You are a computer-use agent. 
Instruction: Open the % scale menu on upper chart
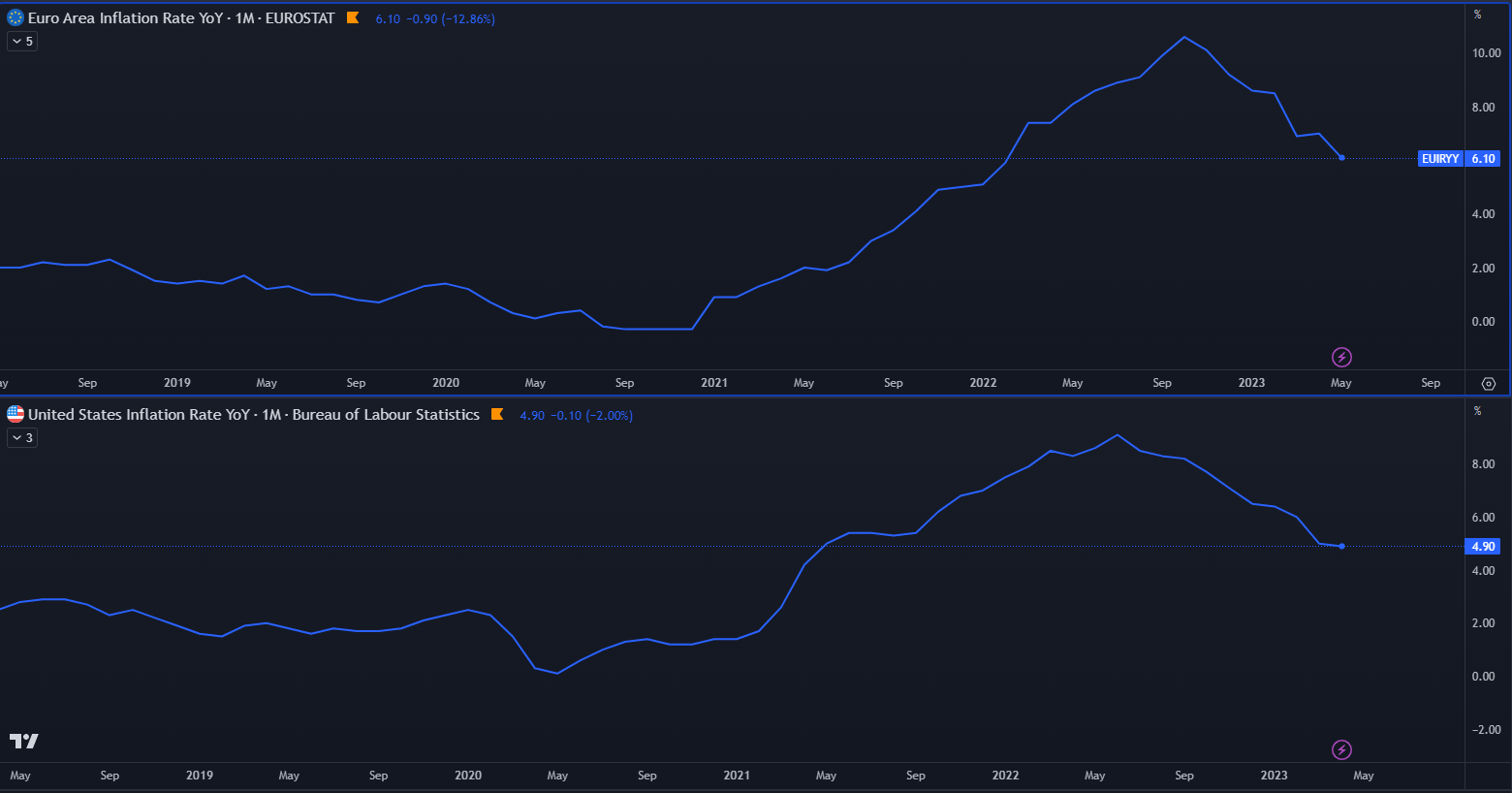point(1477,15)
